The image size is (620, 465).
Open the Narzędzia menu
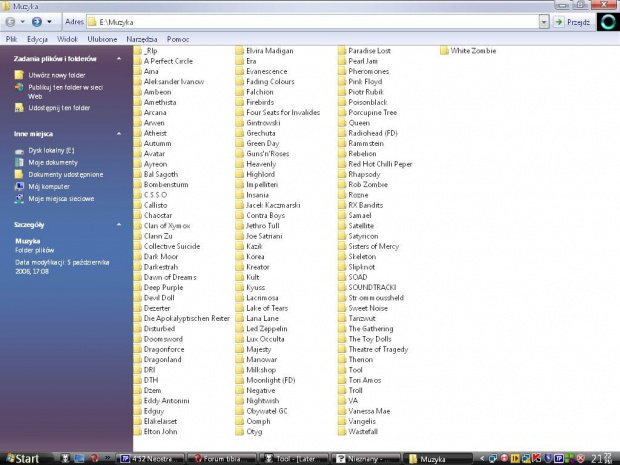tap(142, 39)
